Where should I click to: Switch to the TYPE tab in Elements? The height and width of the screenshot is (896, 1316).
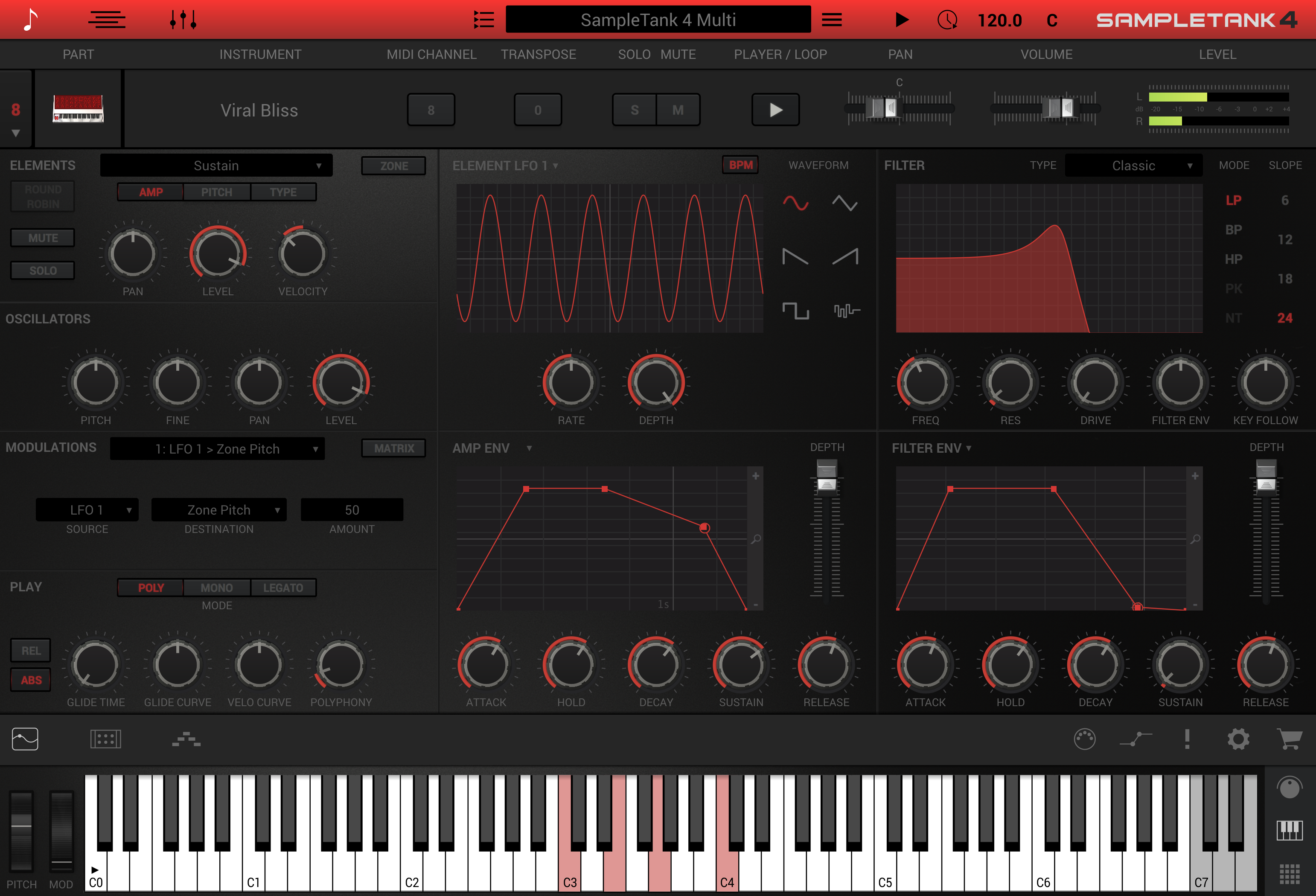(283, 192)
